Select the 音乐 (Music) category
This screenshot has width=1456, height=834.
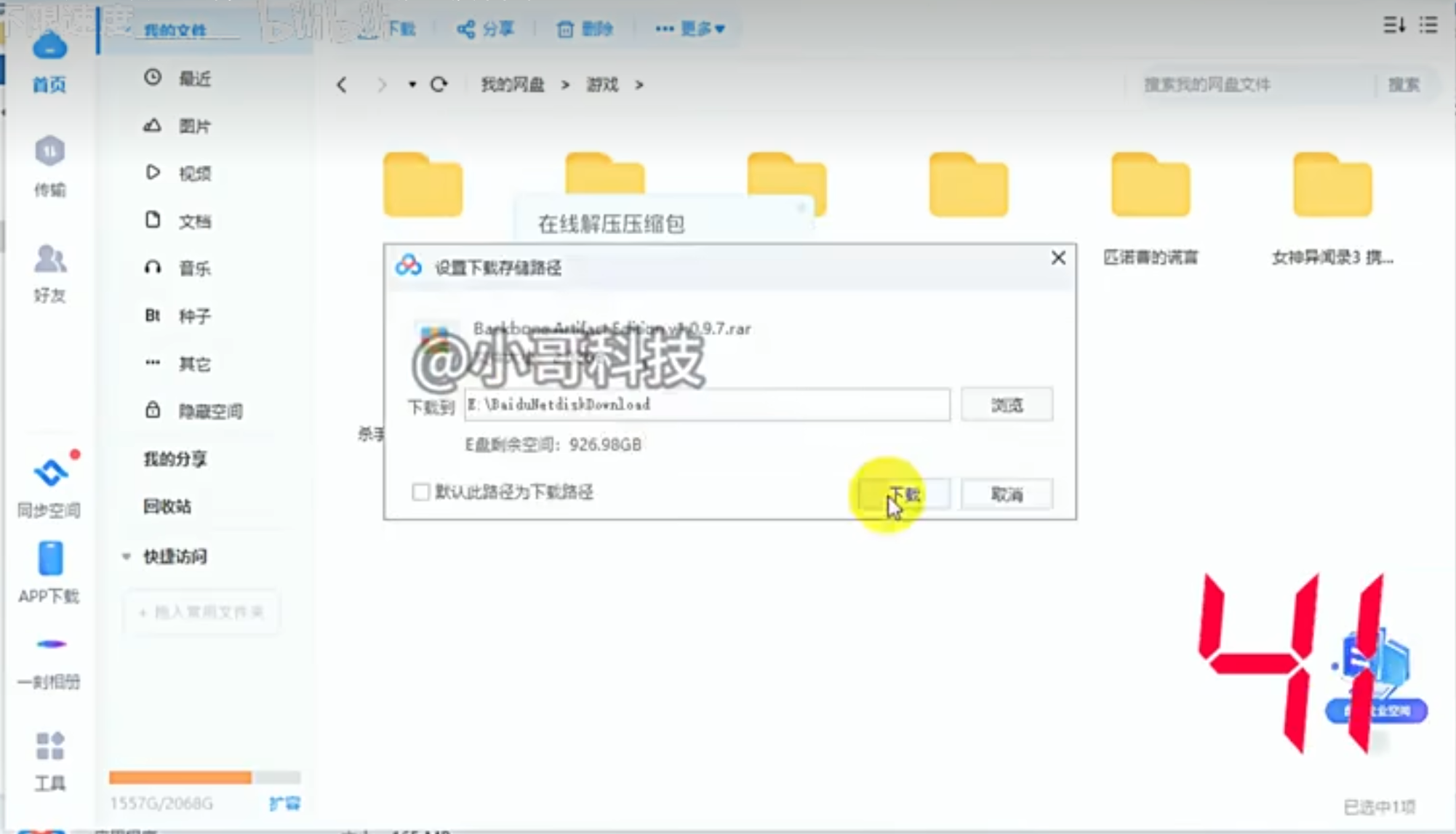193,268
